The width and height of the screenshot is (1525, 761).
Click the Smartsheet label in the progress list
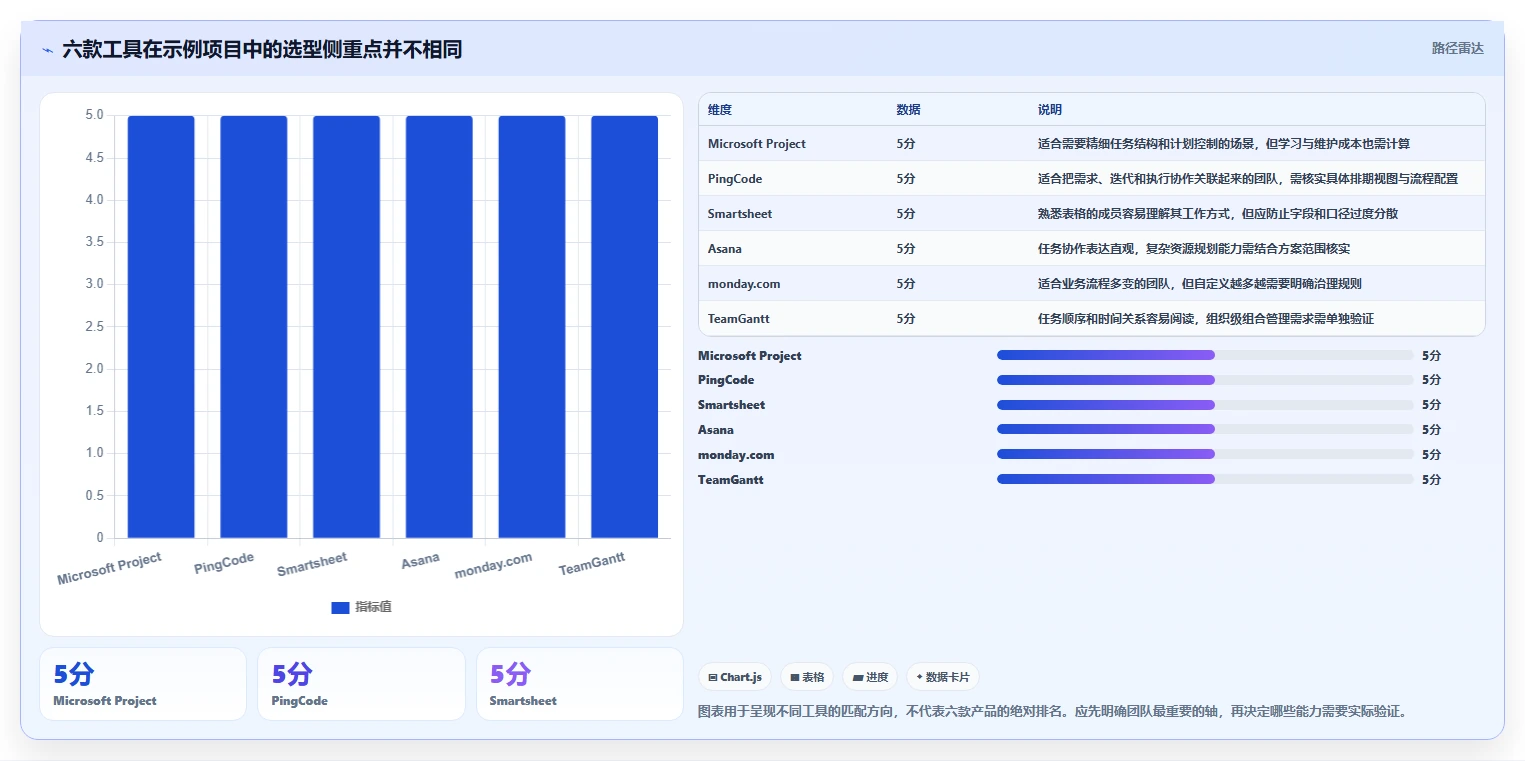point(732,405)
